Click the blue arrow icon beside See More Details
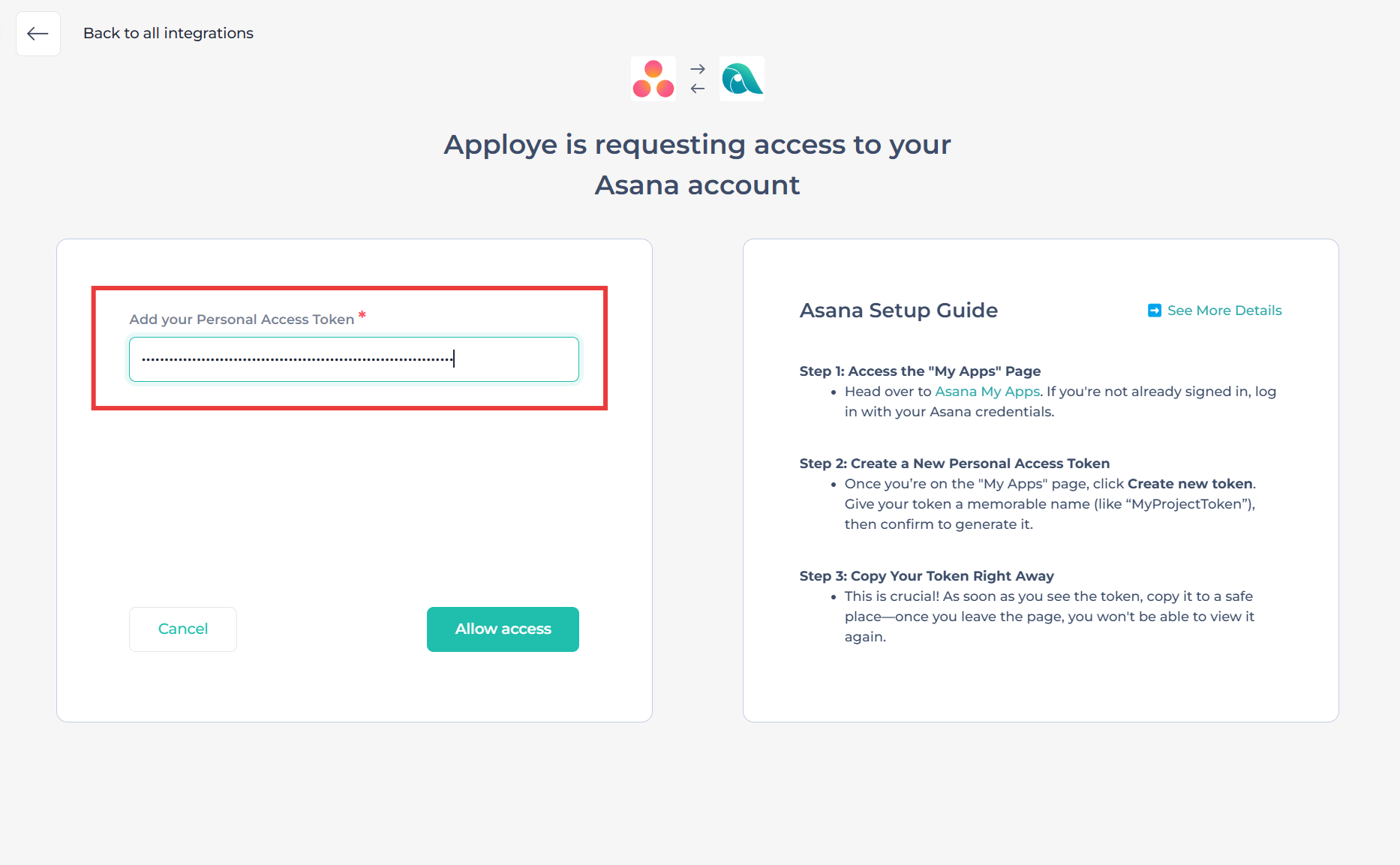The width and height of the screenshot is (1400, 865). tap(1155, 311)
